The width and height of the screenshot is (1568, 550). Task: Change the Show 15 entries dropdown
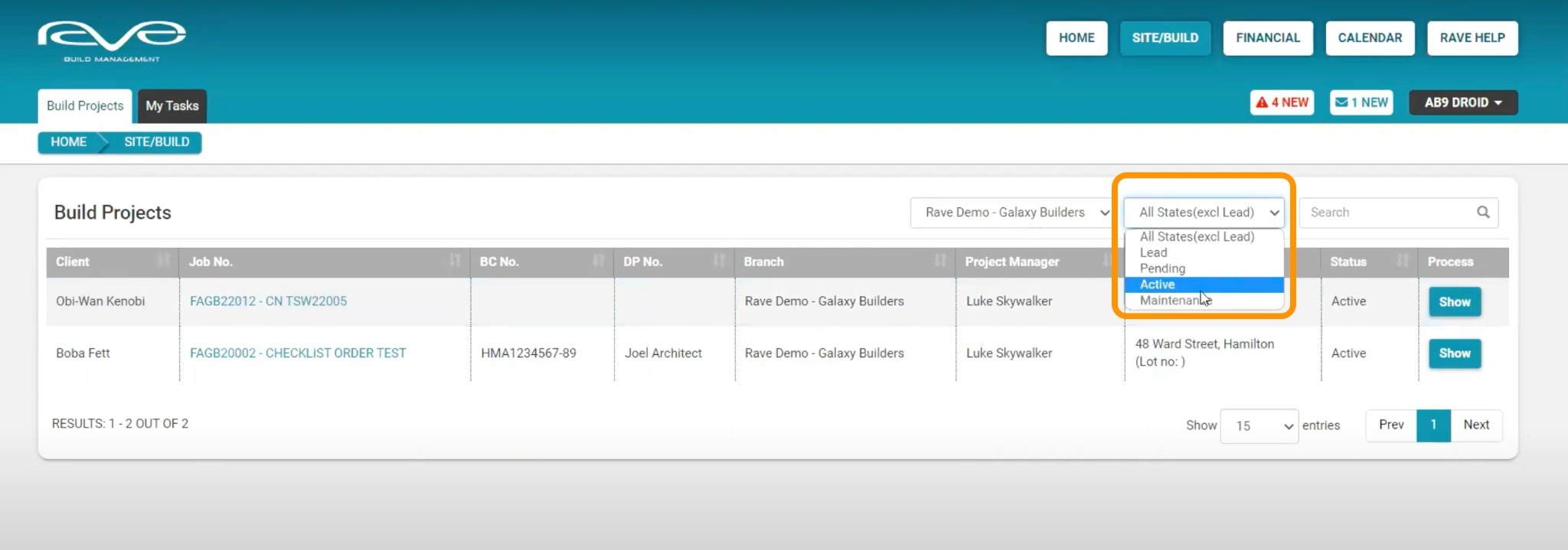tap(1259, 425)
